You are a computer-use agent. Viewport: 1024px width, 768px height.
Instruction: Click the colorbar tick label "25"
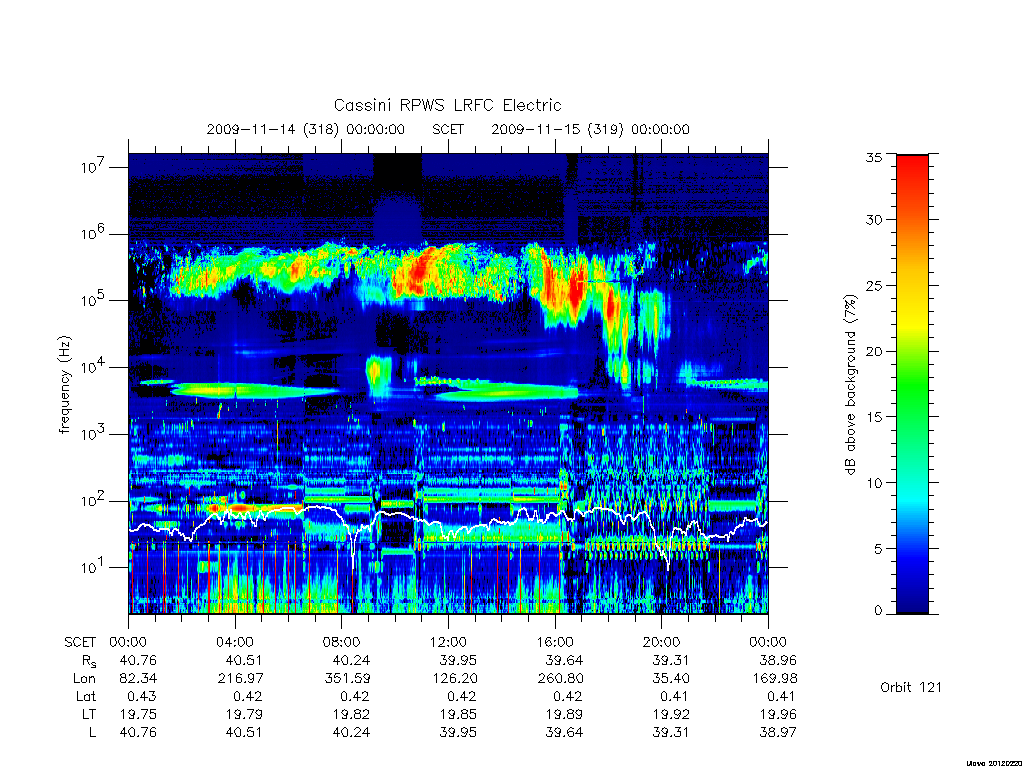873,285
